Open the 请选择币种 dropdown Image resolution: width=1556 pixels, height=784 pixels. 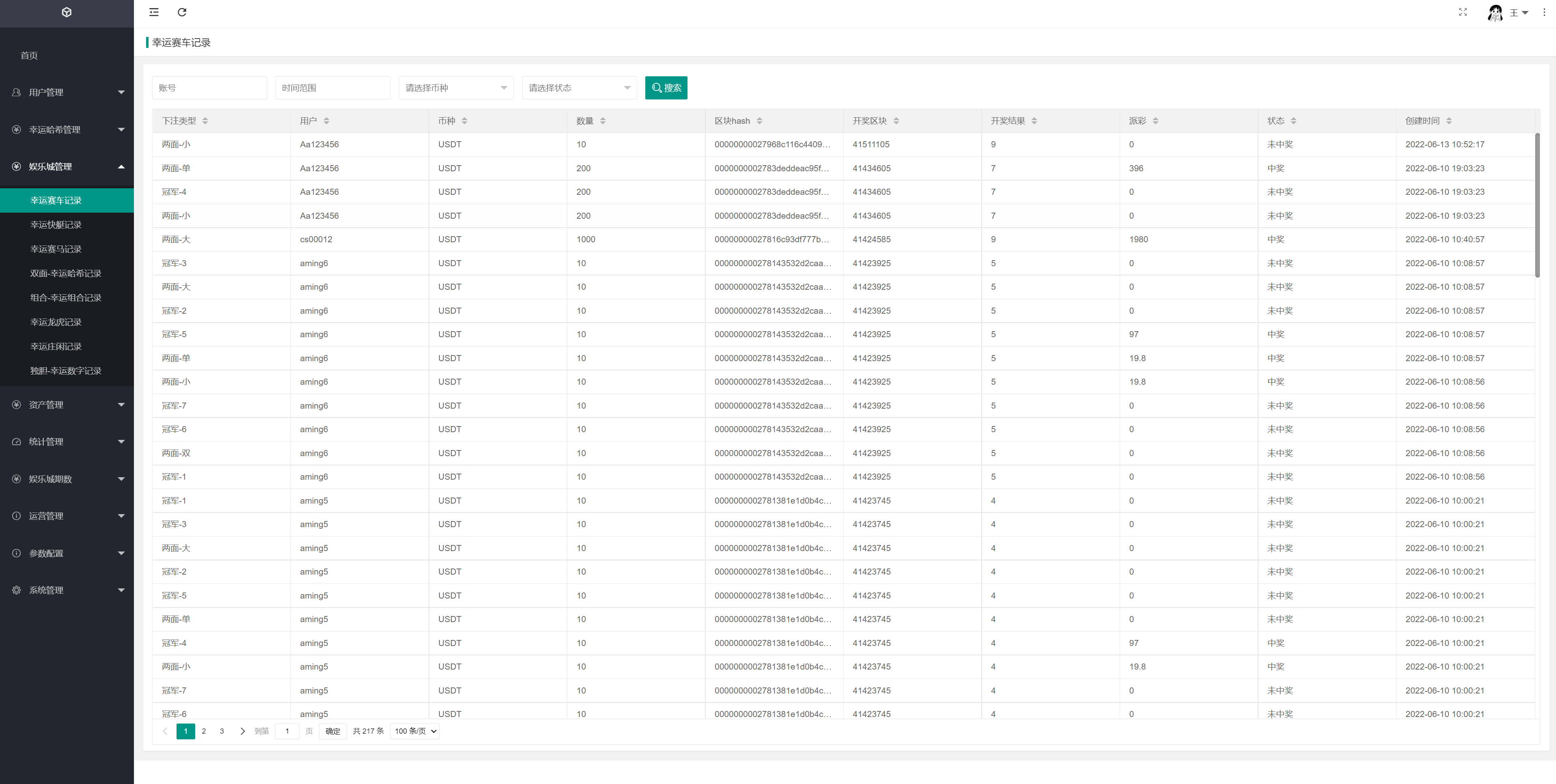point(455,88)
